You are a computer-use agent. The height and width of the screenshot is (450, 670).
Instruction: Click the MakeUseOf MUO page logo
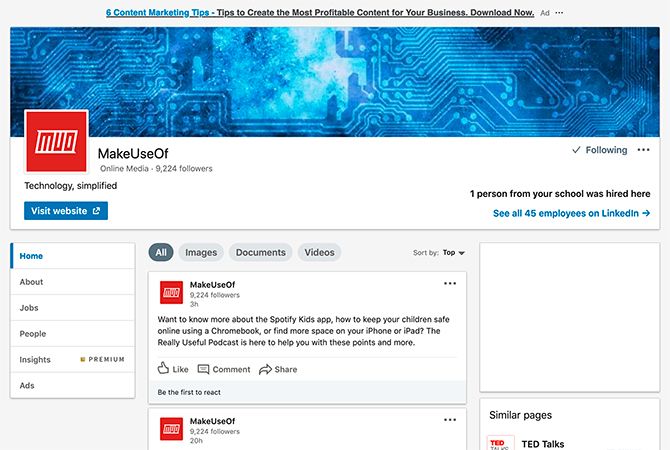(x=56, y=141)
